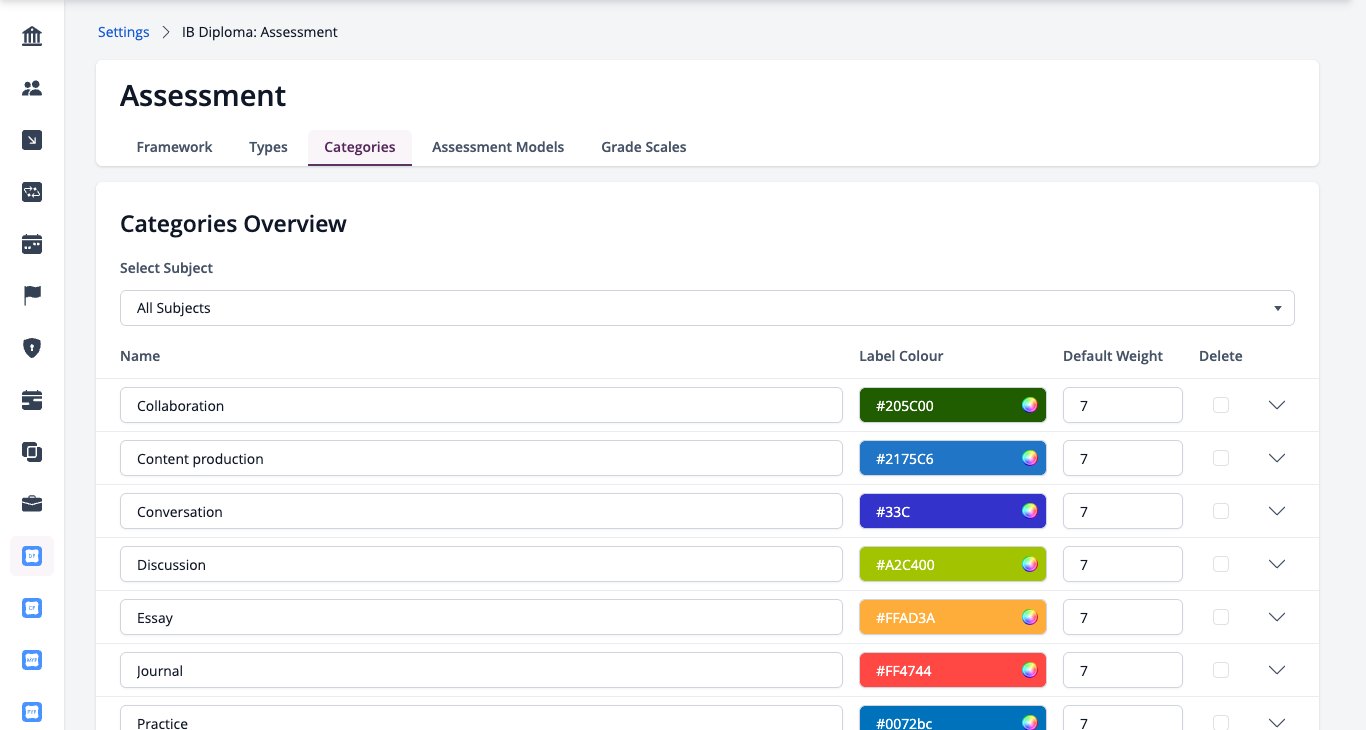The height and width of the screenshot is (730, 1366).
Task: Click the Default Weight field for Journal
Action: 1123,670
